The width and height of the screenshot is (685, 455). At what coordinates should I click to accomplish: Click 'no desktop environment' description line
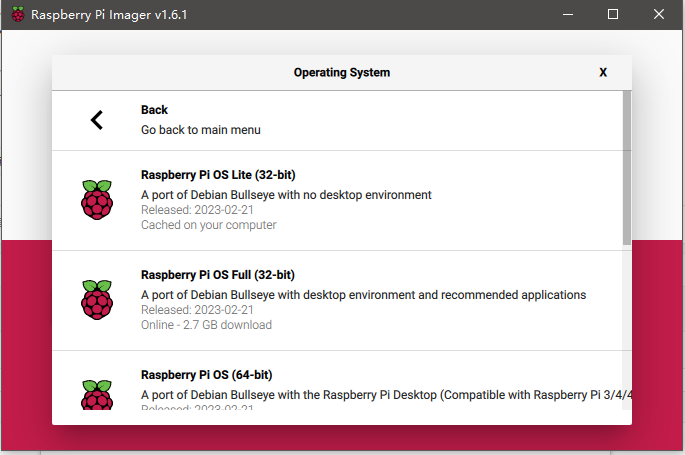pyautogui.click(x=286, y=195)
